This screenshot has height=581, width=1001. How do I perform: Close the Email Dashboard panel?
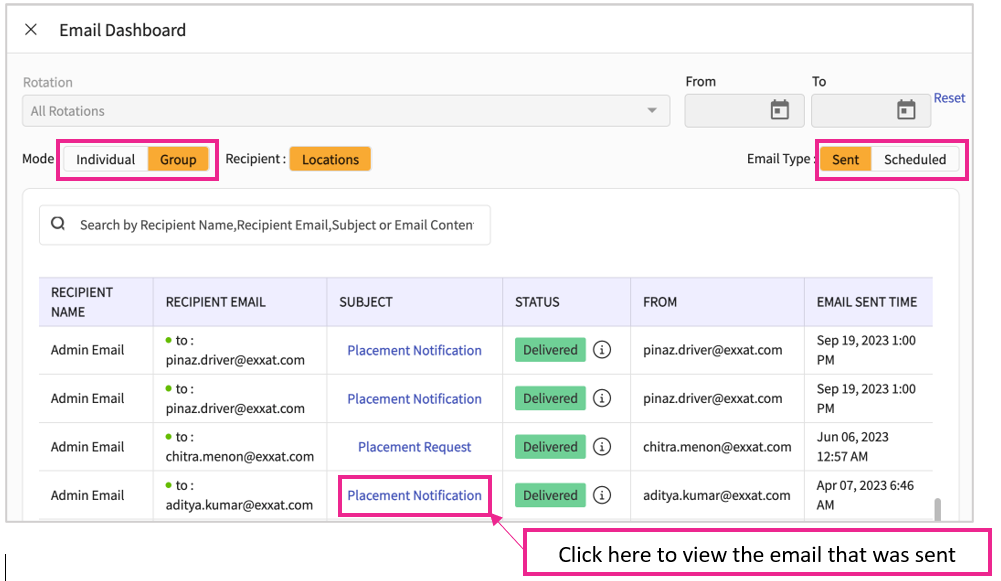point(31,30)
